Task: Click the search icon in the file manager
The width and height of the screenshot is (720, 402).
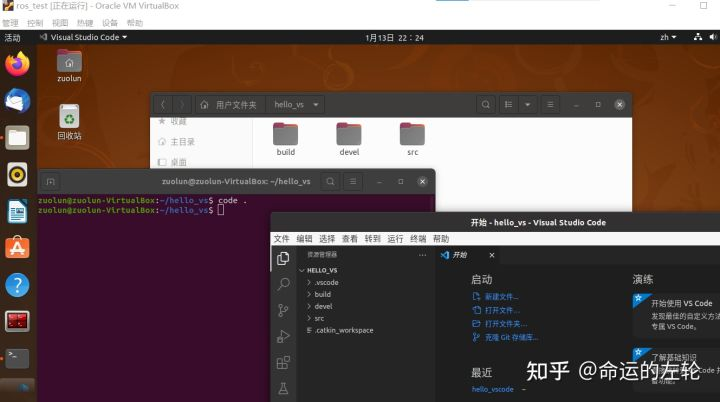Action: click(x=485, y=105)
